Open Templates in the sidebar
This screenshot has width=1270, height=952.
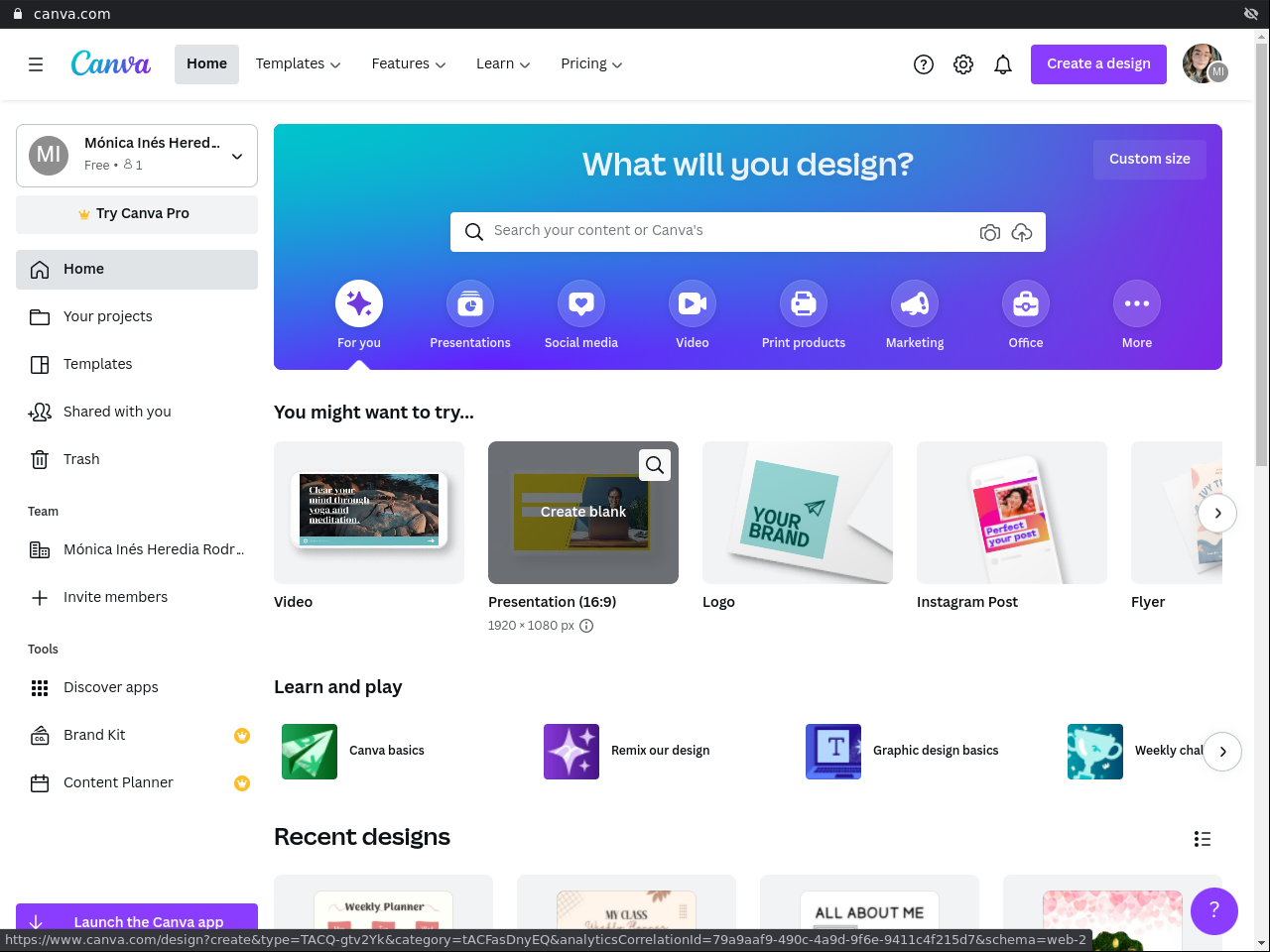[x=137, y=365]
